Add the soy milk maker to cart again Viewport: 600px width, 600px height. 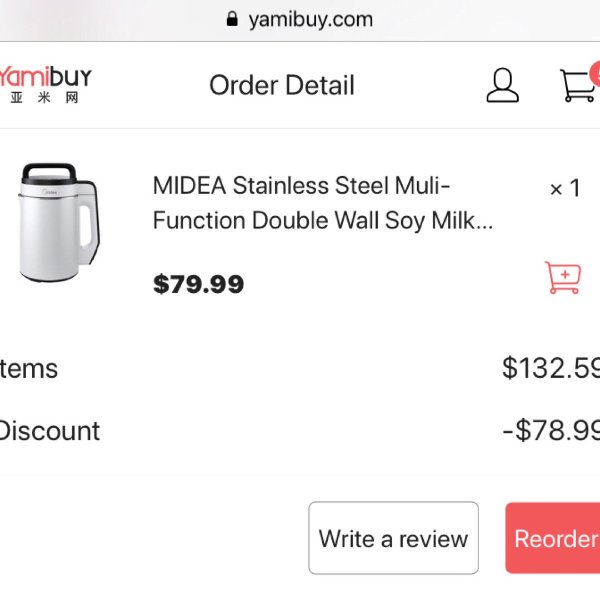click(x=563, y=277)
